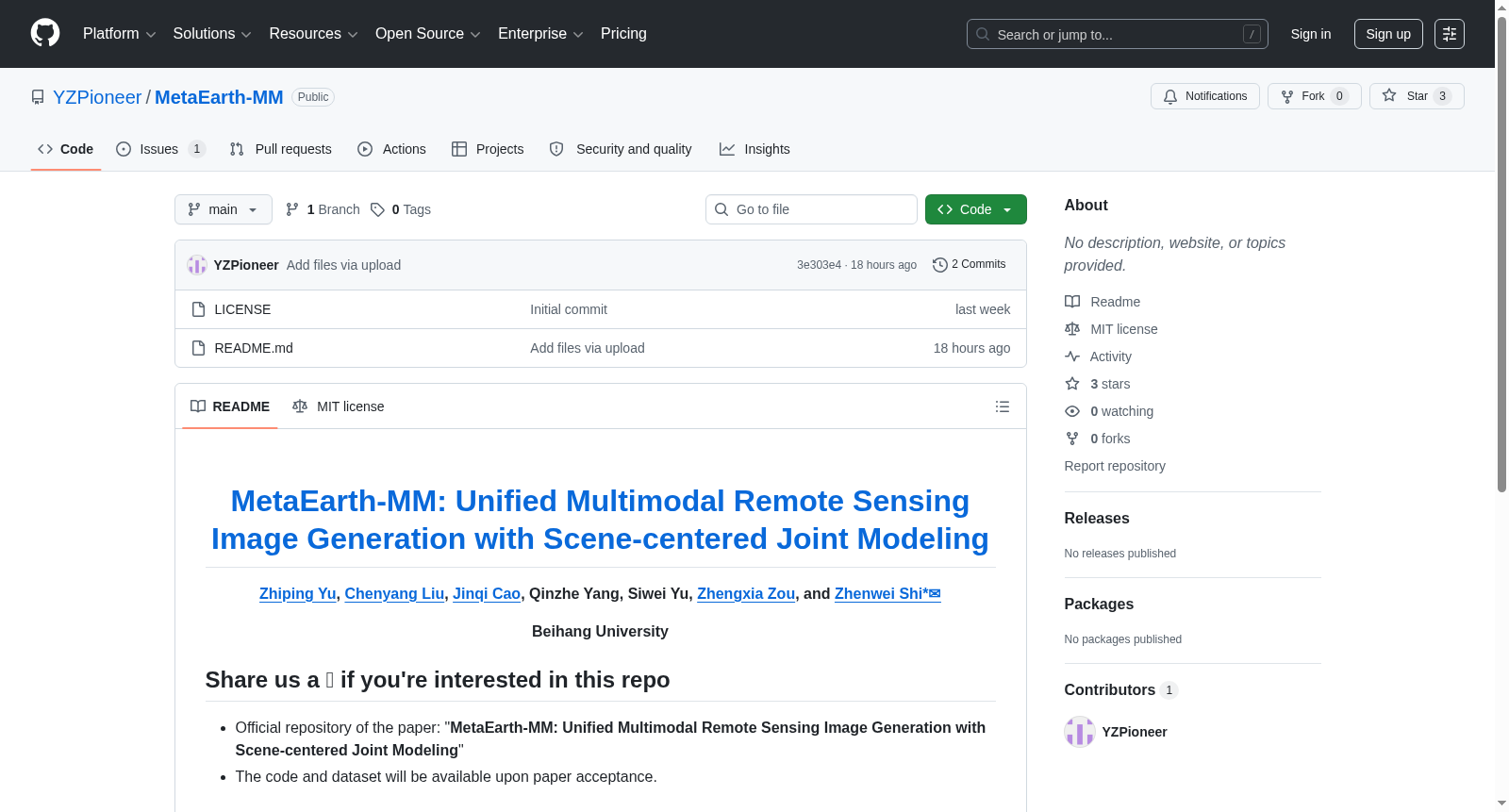Open the latest commit message Add files via upload
Image resolution: width=1509 pixels, height=812 pixels.
343,265
